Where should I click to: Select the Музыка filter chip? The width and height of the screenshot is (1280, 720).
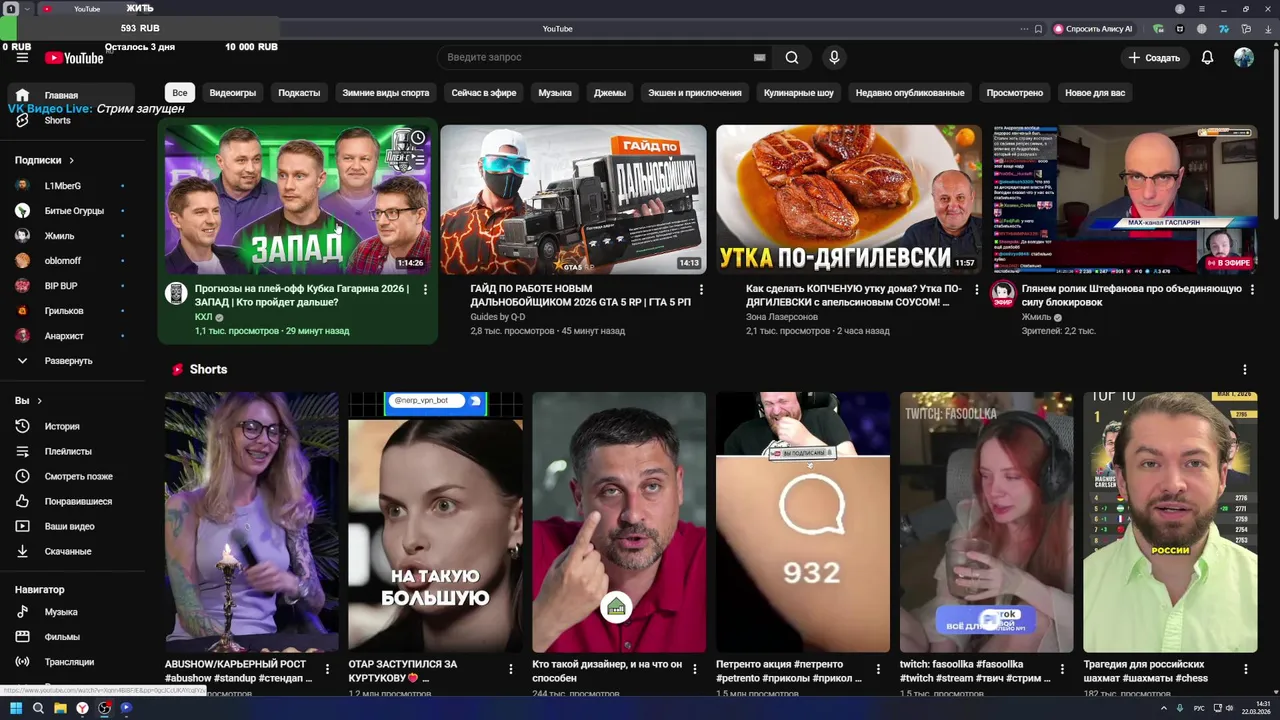coord(555,93)
